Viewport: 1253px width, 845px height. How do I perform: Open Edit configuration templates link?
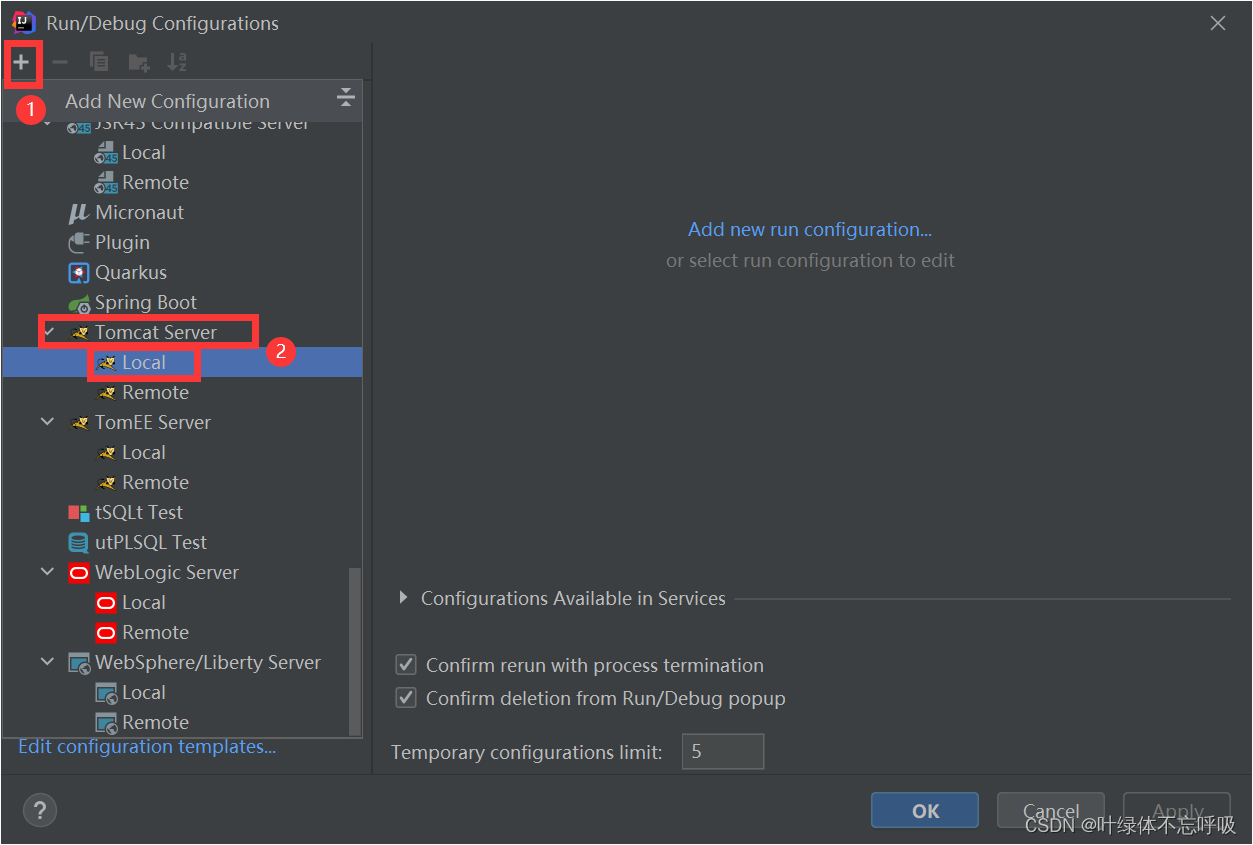pyautogui.click(x=147, y=746)
